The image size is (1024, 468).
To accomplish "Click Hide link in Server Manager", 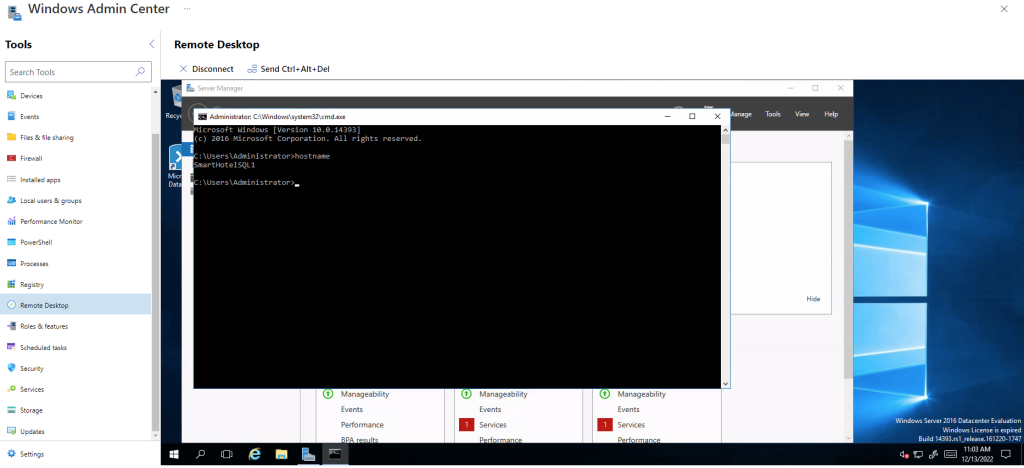I will (813, 299).
